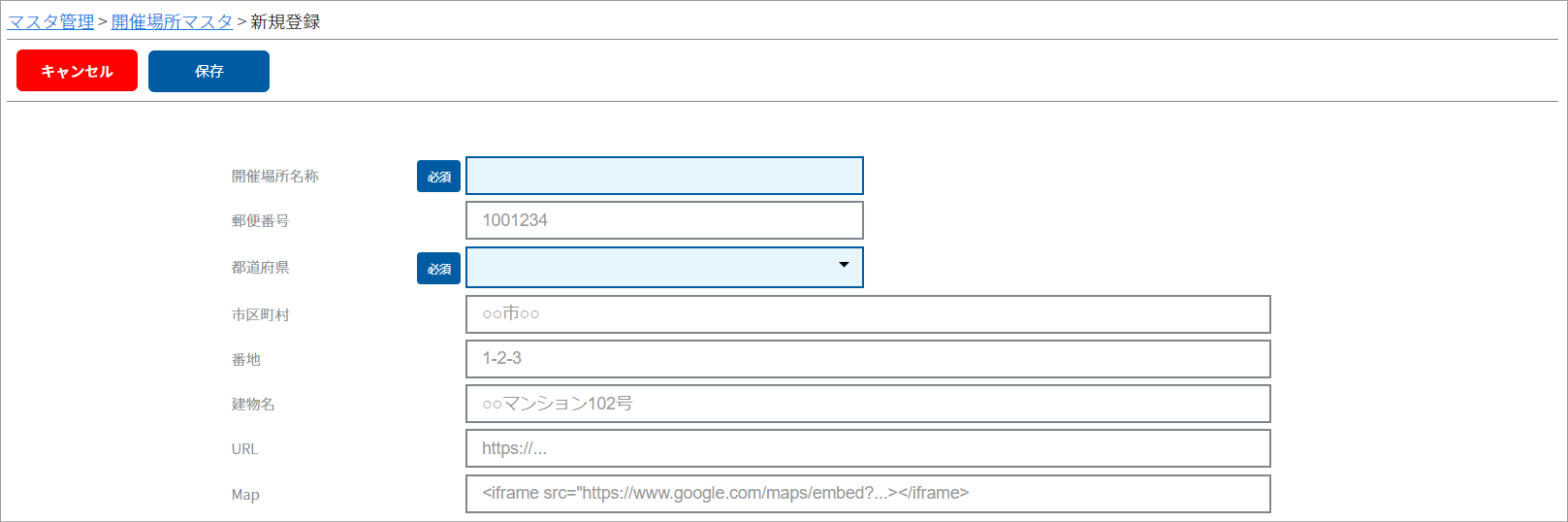This screenshot has height=522, width=1568.
Task: Expand the 都道府県 dropdown
Action: [x=664, y=267]
